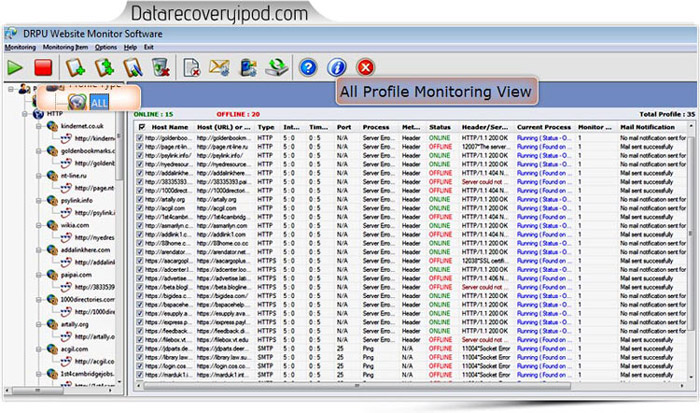700x413 pixels.
Task: Click globe icon beside wikia.com
Action: 52,225
